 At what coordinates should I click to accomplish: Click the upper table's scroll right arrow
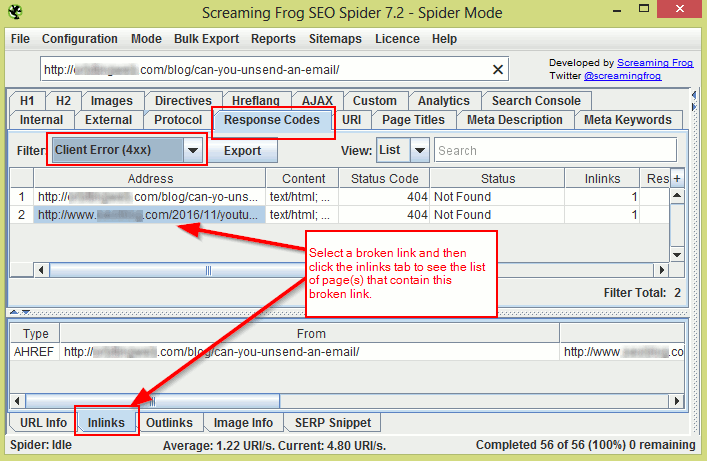(661, 270)
